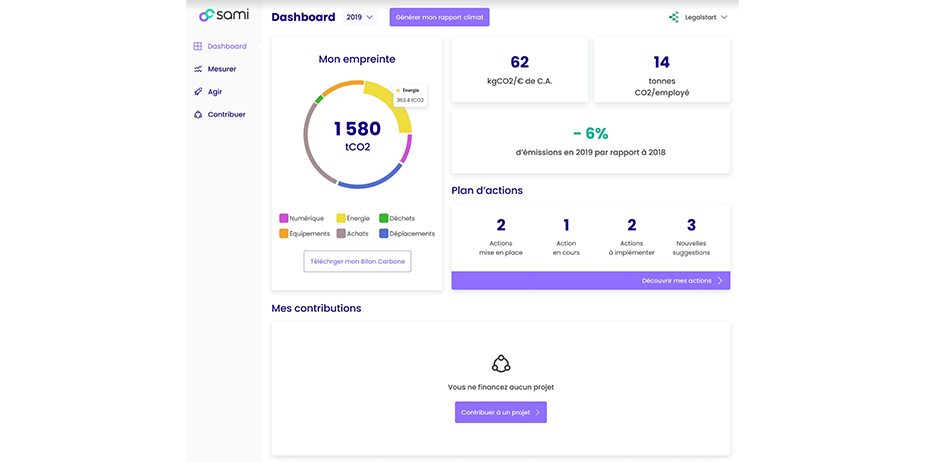Click arrow icon on Découvrir mes actions

point(720,281)
